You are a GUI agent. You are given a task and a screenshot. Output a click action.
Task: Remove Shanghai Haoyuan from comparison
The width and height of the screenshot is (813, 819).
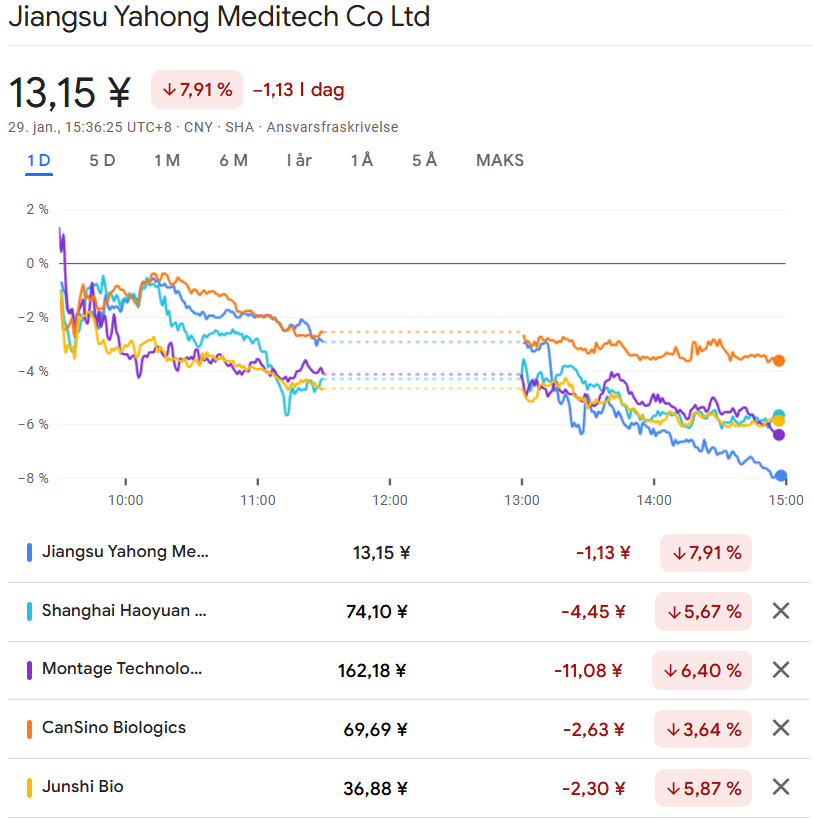(781, 611)
